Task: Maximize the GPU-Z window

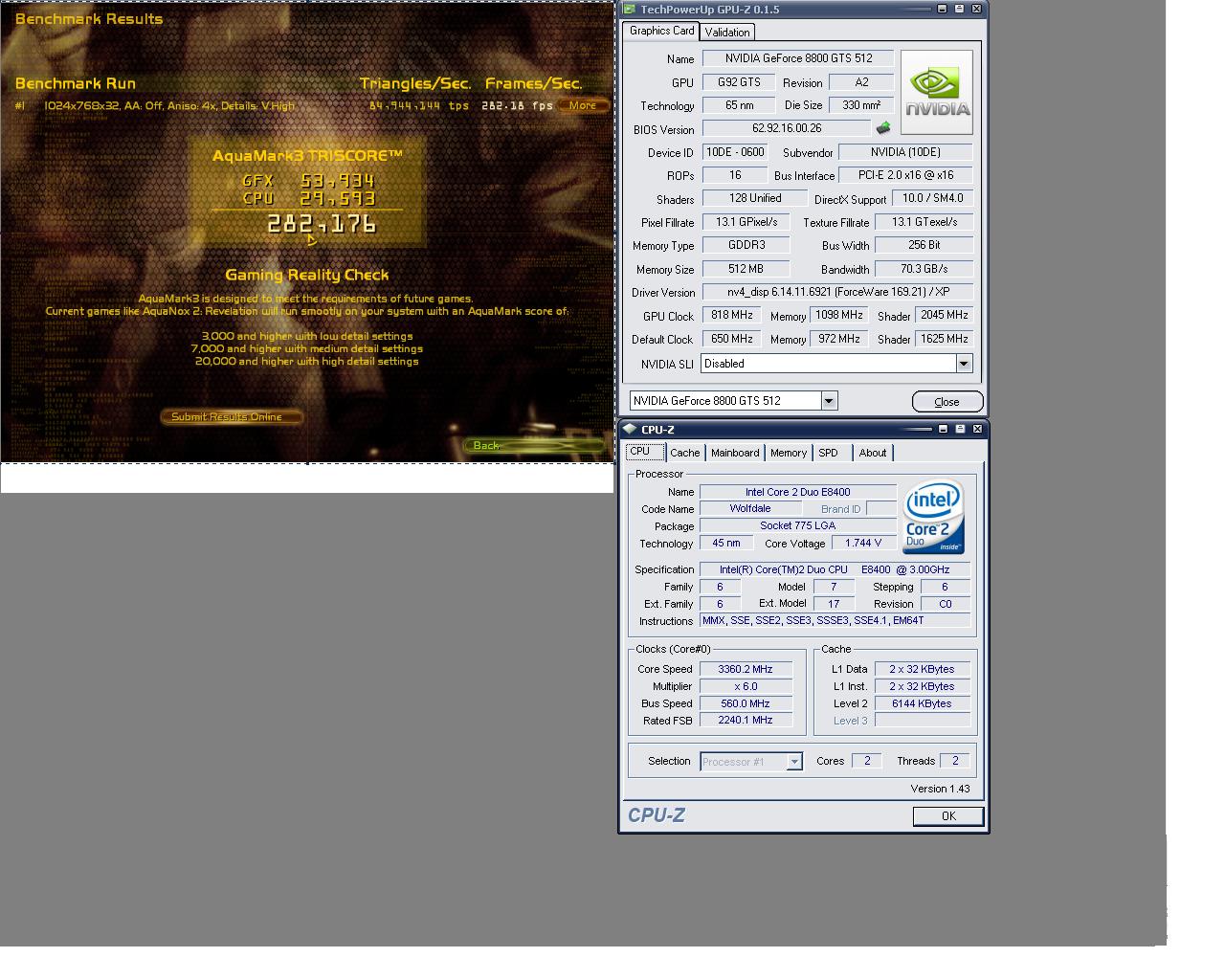Action: [x=959, y=9]
